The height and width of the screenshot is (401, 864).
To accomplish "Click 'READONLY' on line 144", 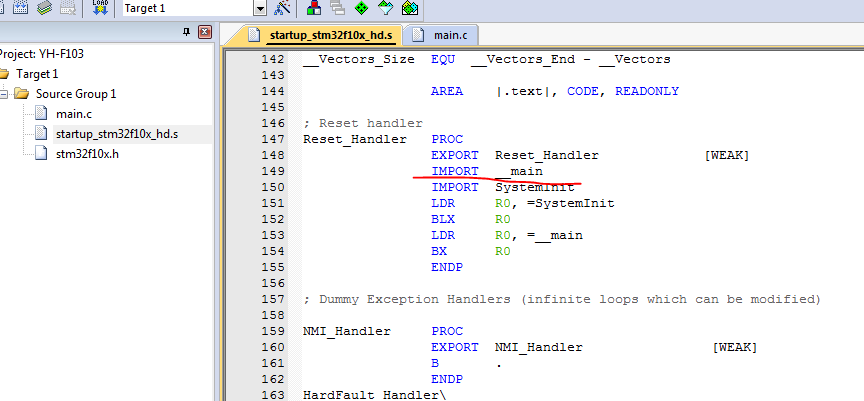I will coord(647,91).
